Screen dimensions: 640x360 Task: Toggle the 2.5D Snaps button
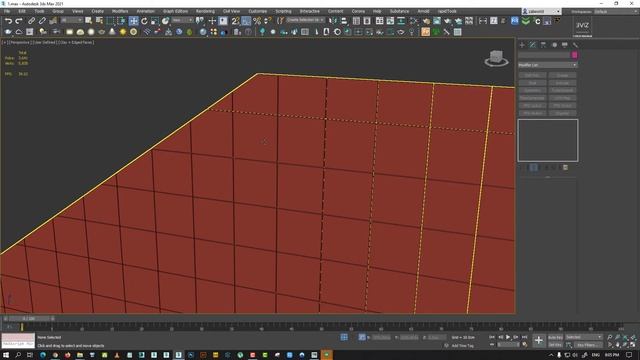coord(236,21)
